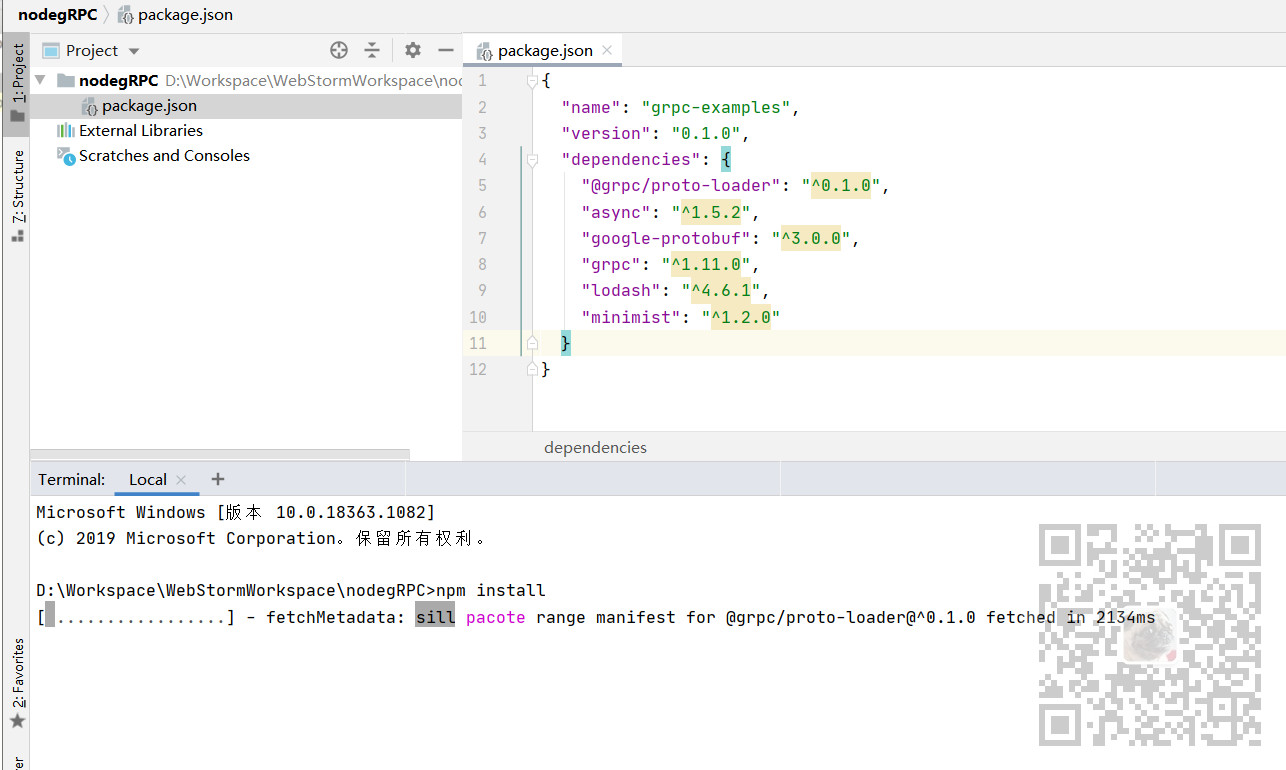Click nodegRPC breadcrumb in navigation bar
The image size is (1286, 770).
pos(57,15)
